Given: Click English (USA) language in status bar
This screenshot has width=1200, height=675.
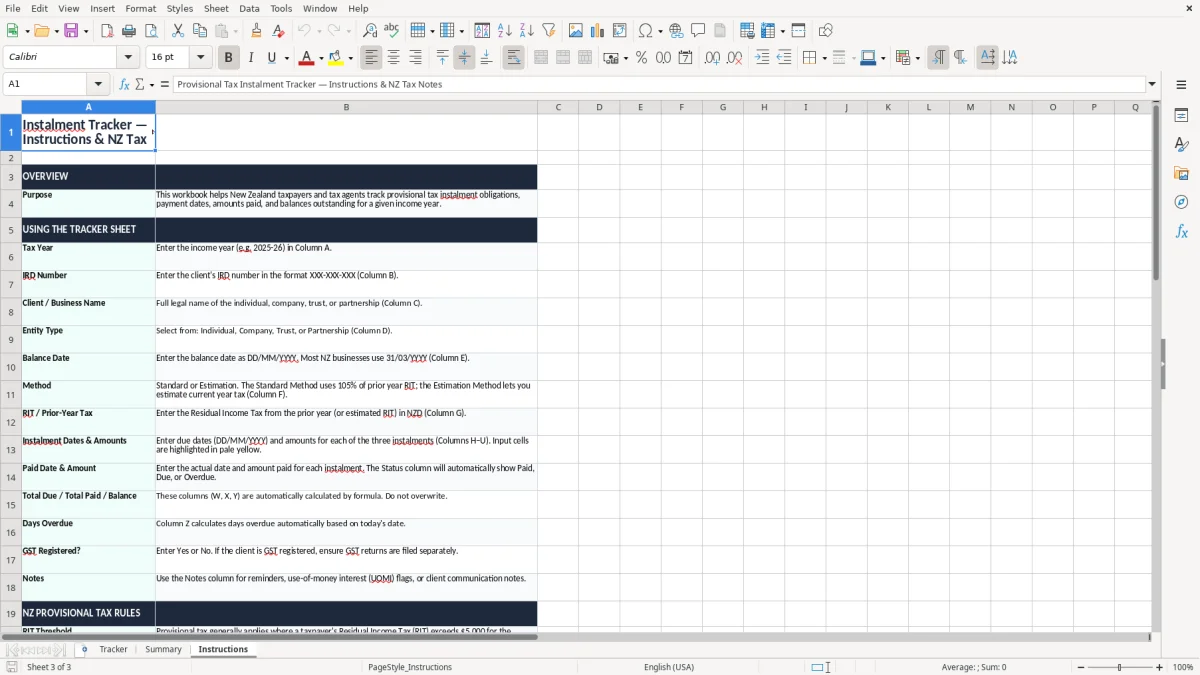Looking at the screenshot, I should [x=668, y=667].
